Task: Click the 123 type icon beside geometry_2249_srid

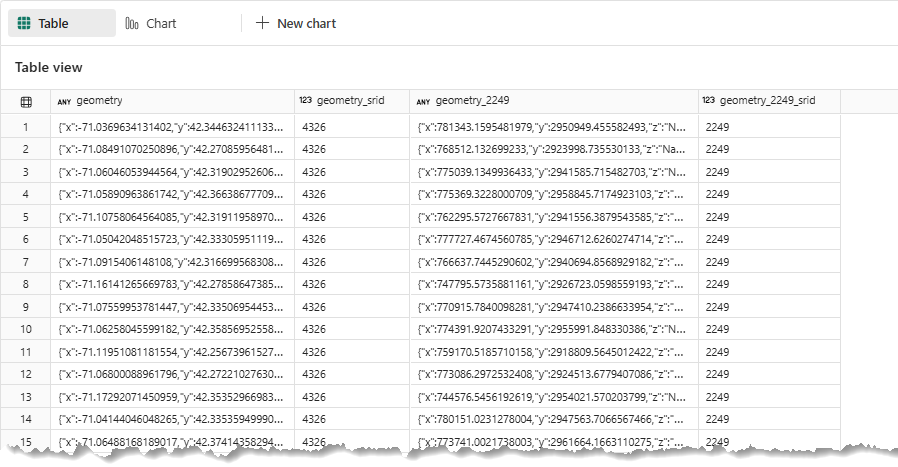Action: coord(709,101)
